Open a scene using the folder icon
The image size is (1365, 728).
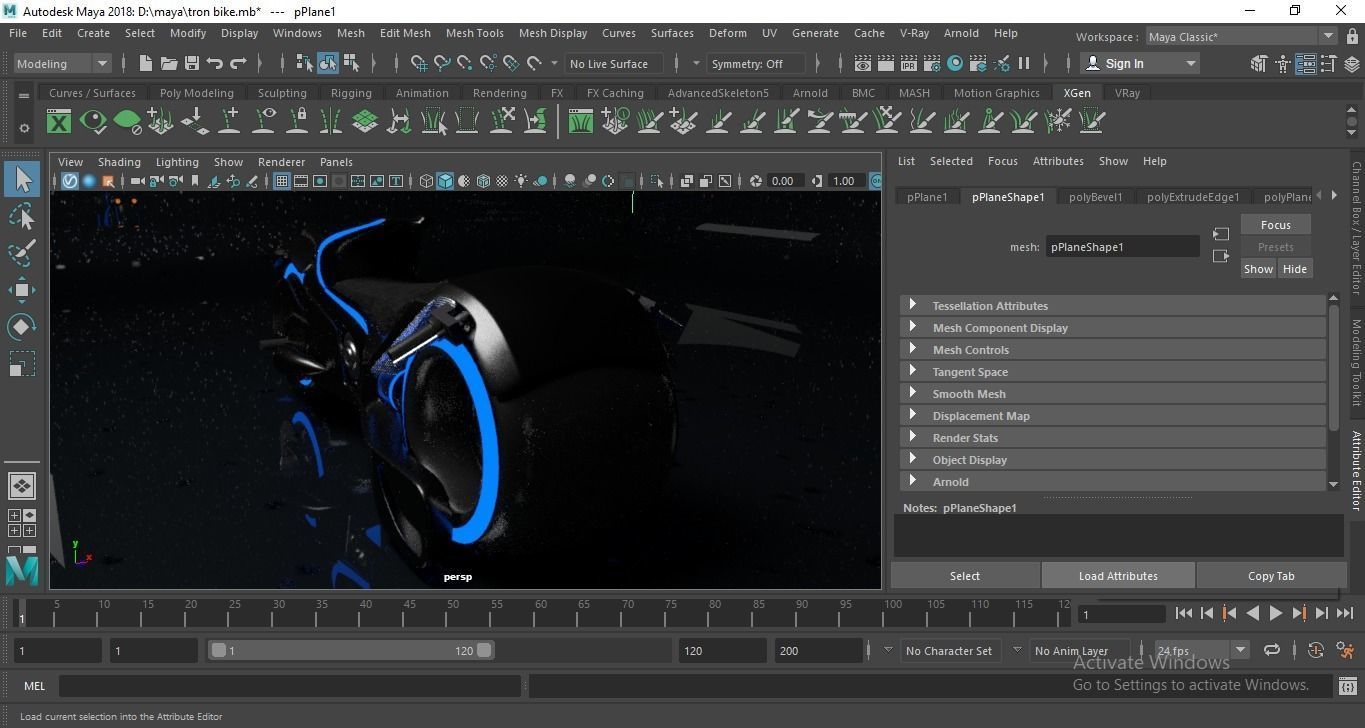coord(168,63)
